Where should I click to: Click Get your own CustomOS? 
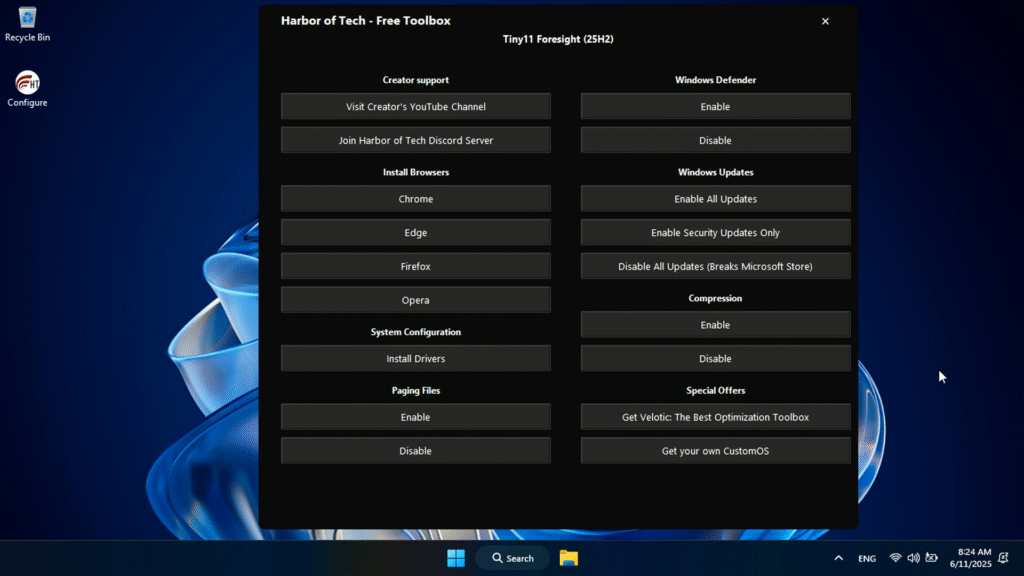pyautogui.click(x=716, y=451)
